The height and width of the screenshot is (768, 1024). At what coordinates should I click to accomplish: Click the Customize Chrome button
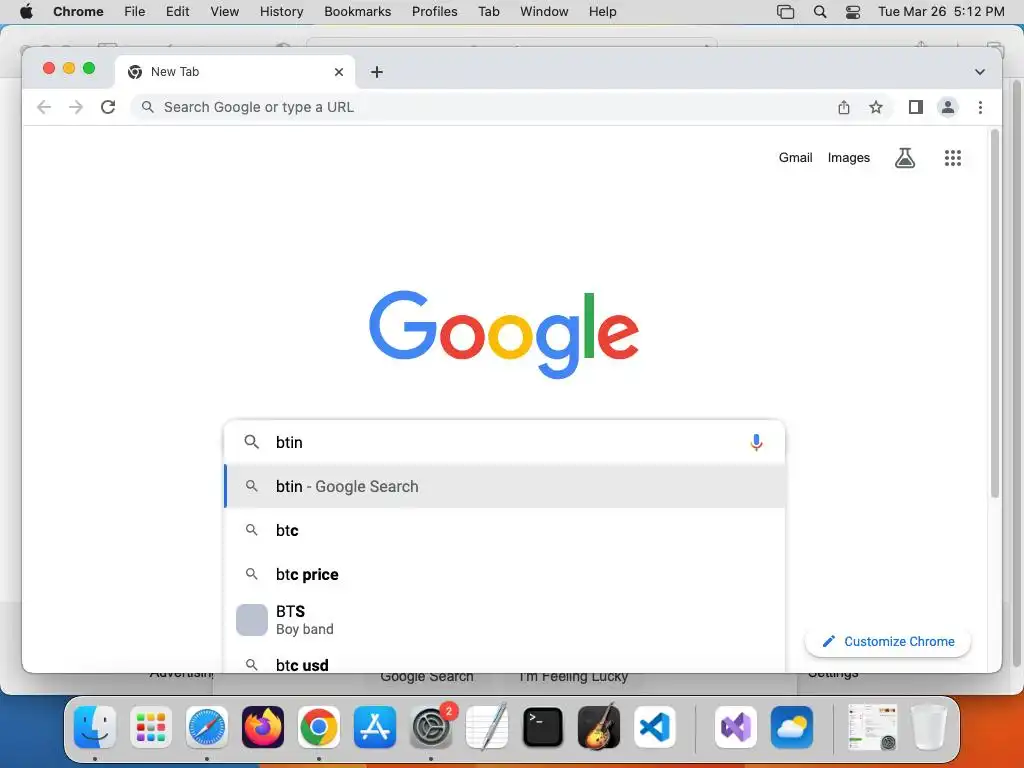pos(888,641)
